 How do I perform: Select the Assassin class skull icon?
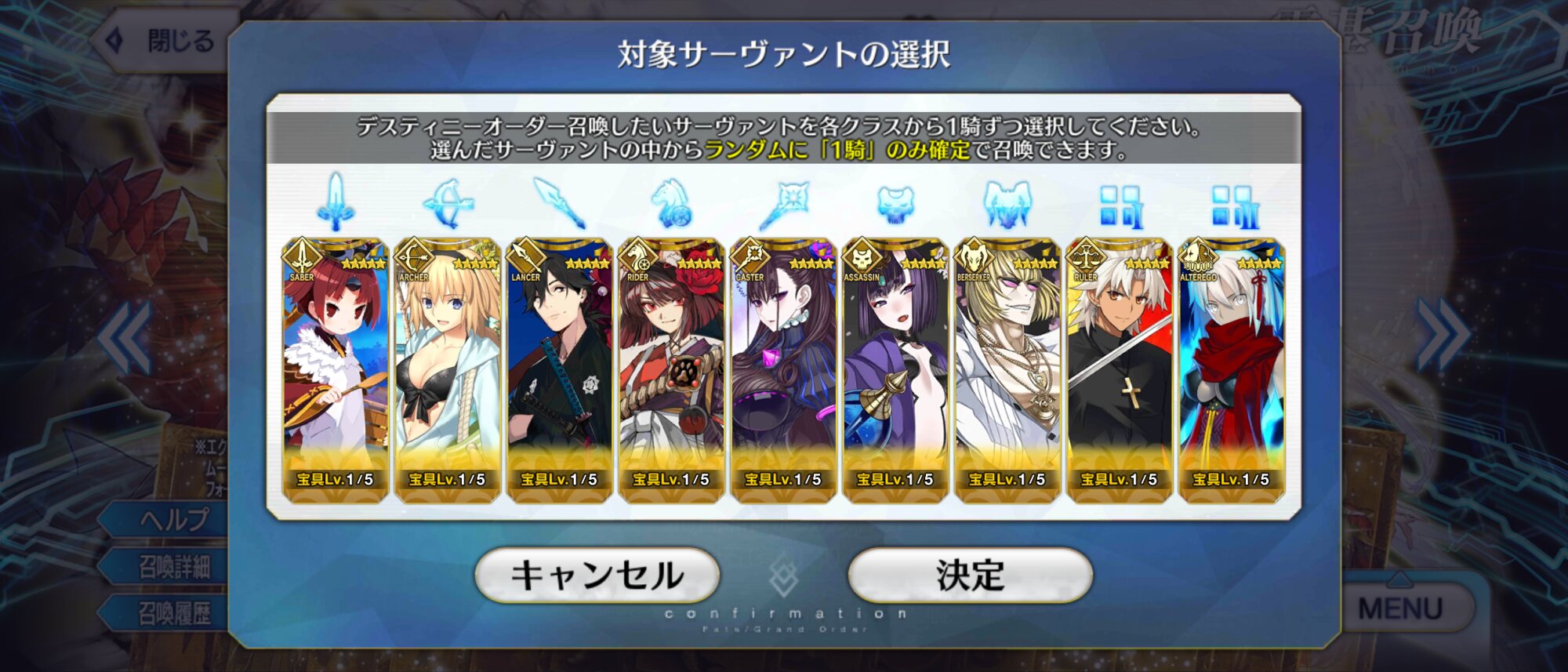895,205
